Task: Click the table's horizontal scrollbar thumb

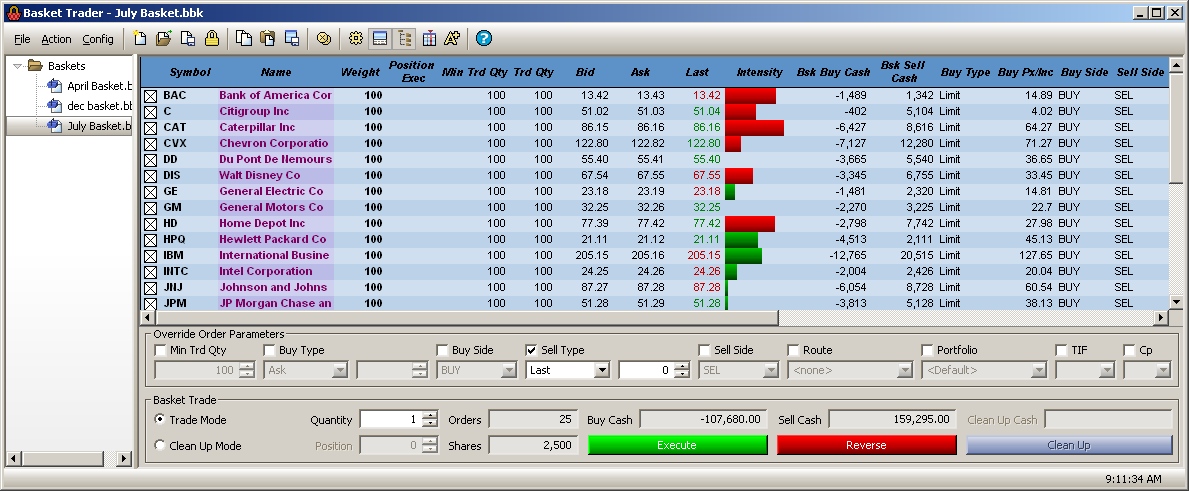Action: [x=466, y=317]
